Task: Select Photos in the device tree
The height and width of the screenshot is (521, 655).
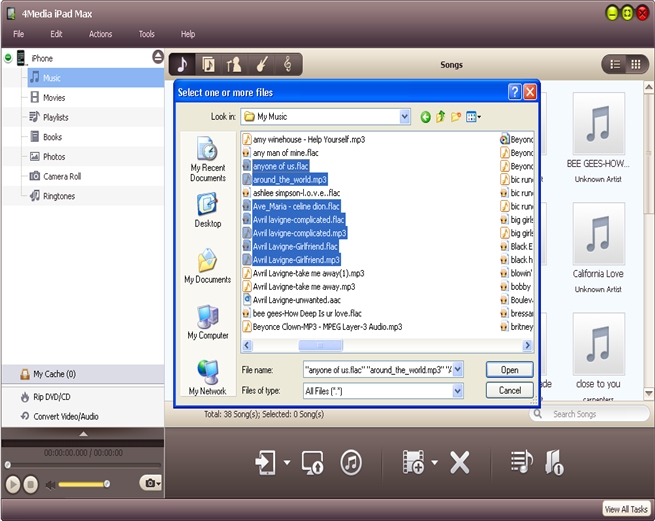Action: (x=54, y=156)
